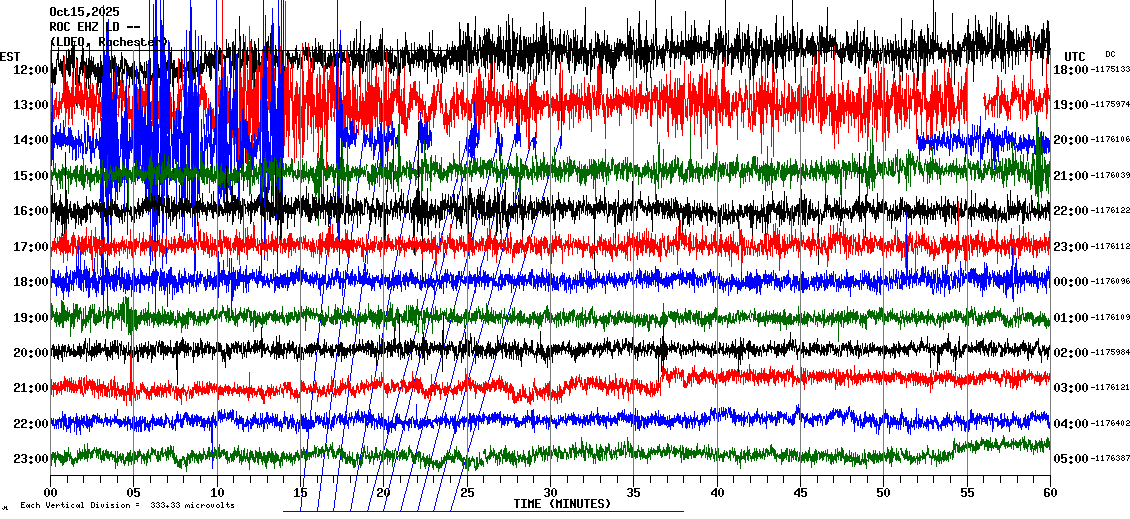Image resolution: width=1130 pixels, height=519 pixels.
Task: Click the 00:00 UTC row label
Action: tap(1070, 282)
